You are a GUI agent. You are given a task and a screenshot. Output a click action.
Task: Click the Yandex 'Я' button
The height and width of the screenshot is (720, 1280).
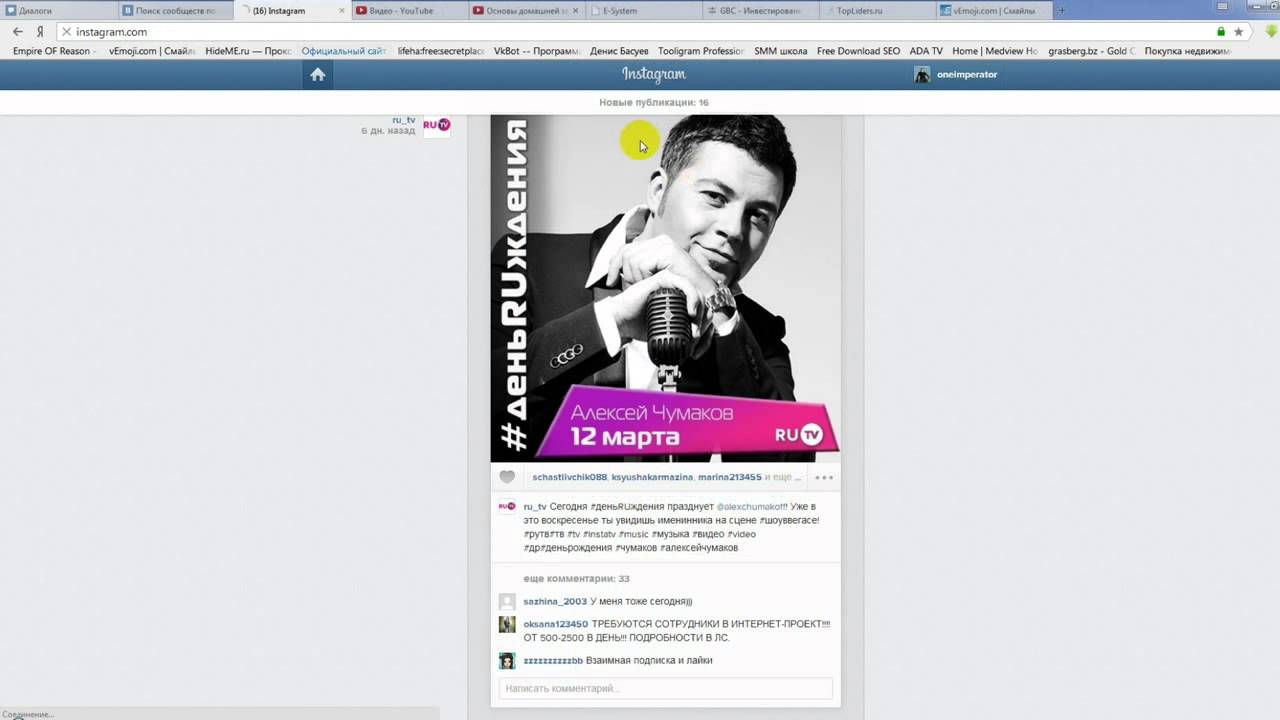(40, 32)
